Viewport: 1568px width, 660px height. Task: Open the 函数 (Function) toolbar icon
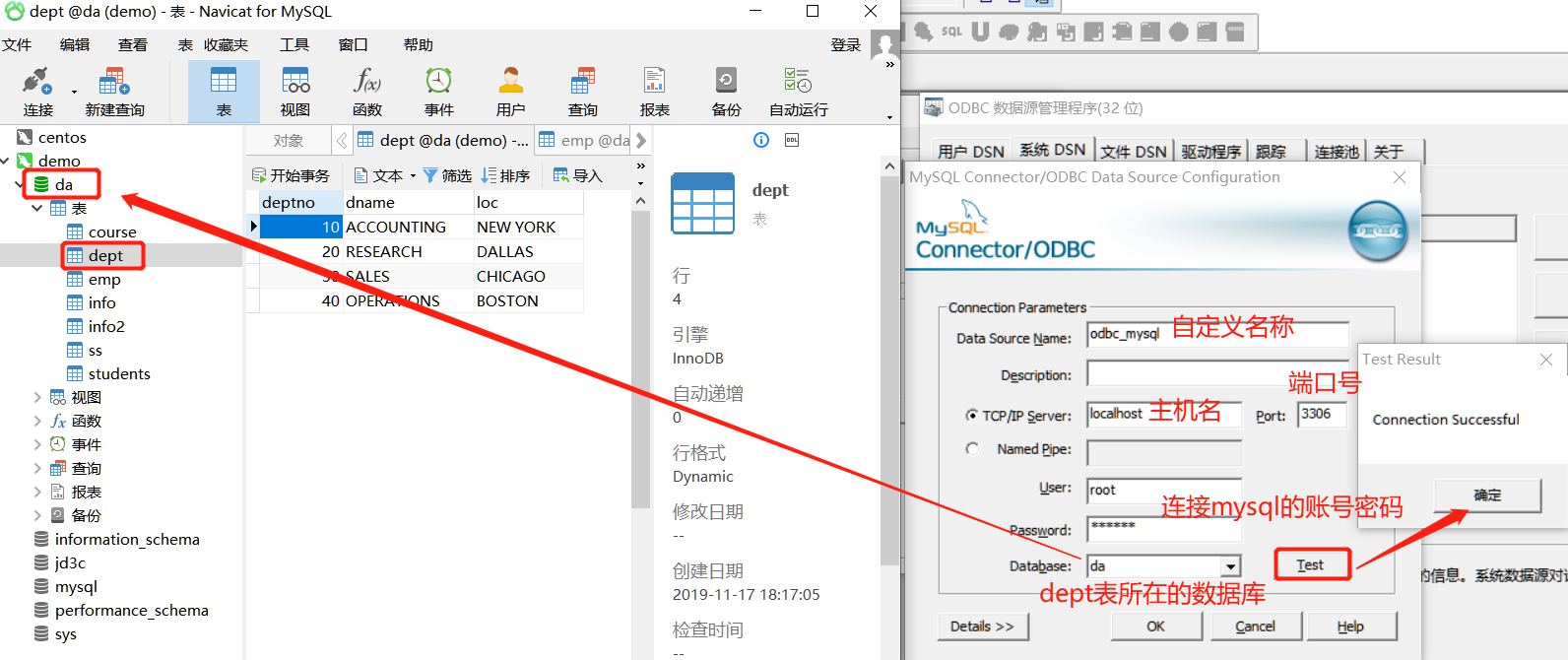pos(367,92)
